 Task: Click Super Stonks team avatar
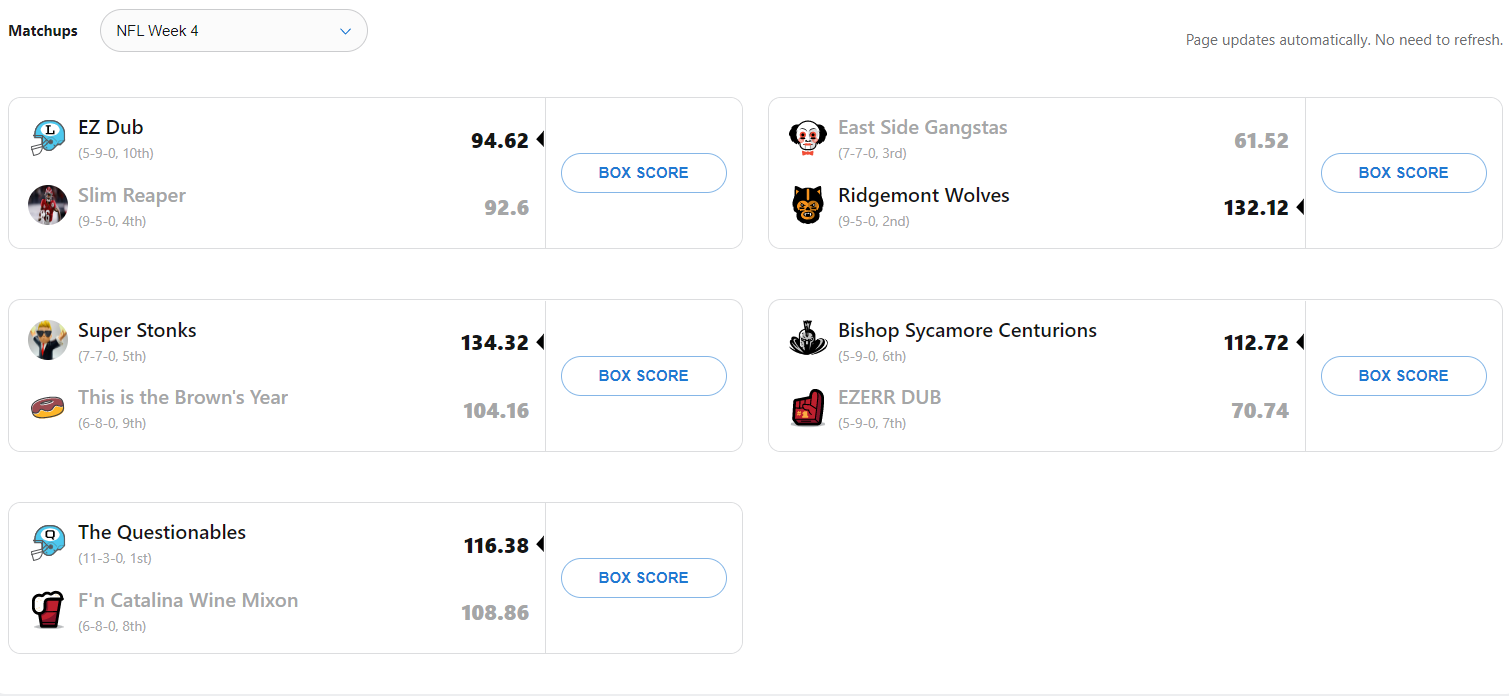[48, 340]
